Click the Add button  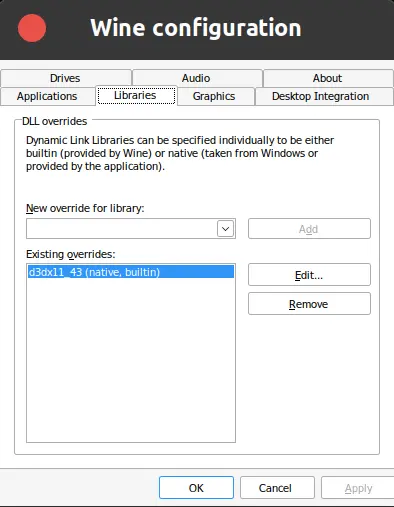pos(309,229)
